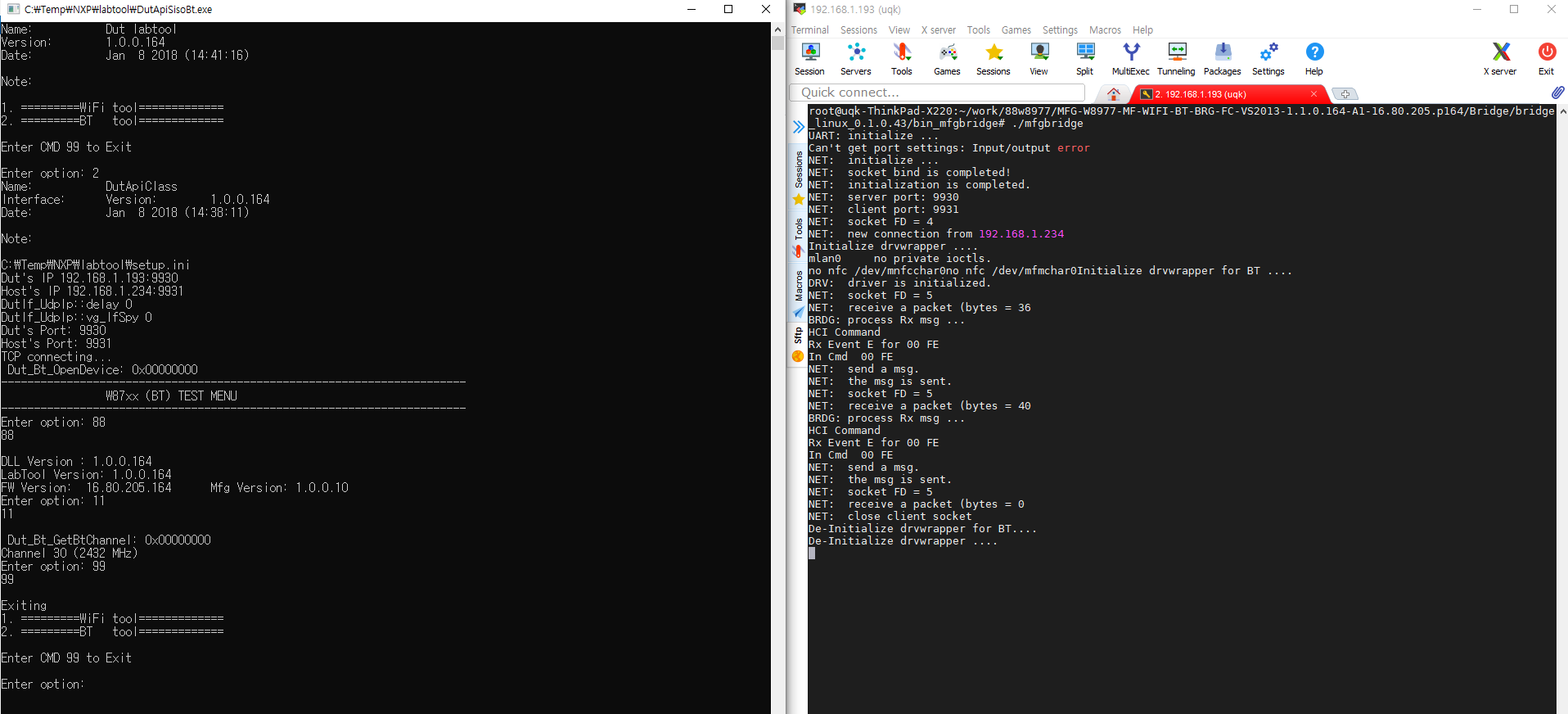
Task: Open the Packages toolbar icon
Action: click(1223, 59)
